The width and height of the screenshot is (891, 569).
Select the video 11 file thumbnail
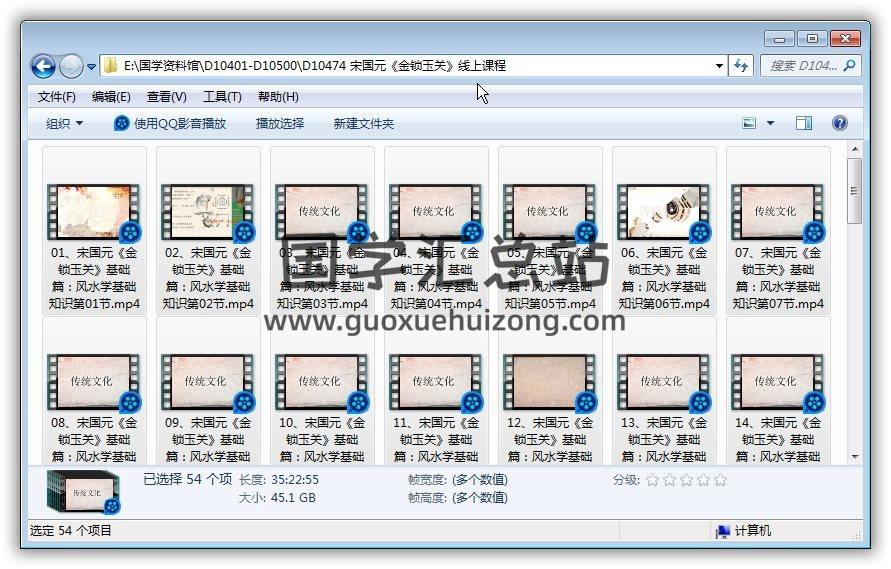coord(436,382)
